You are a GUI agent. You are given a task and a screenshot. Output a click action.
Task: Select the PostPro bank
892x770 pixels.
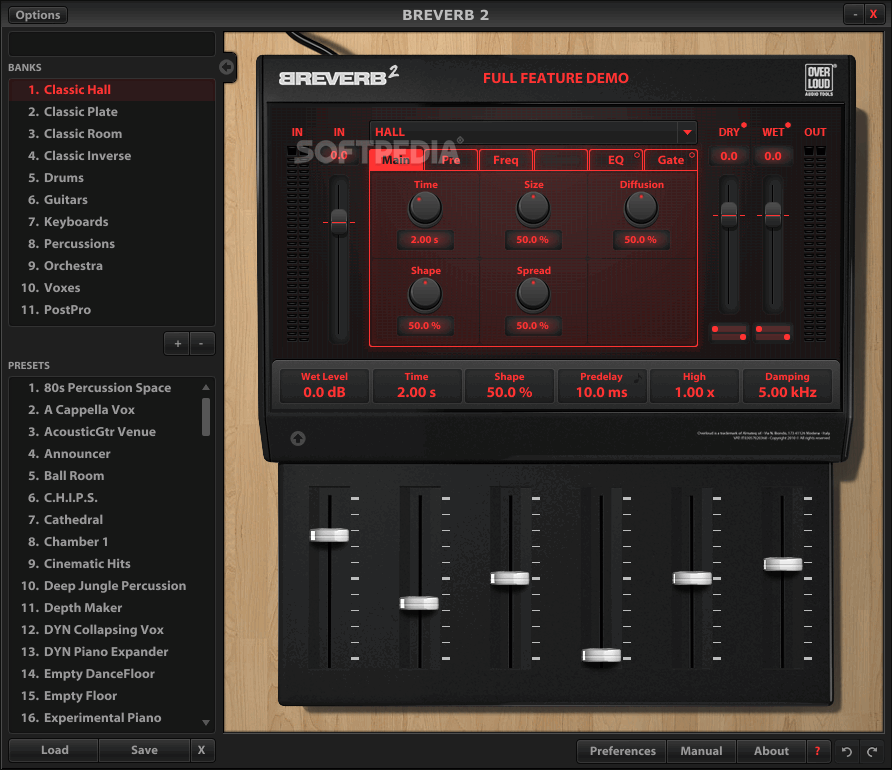[x=112, y=309]
